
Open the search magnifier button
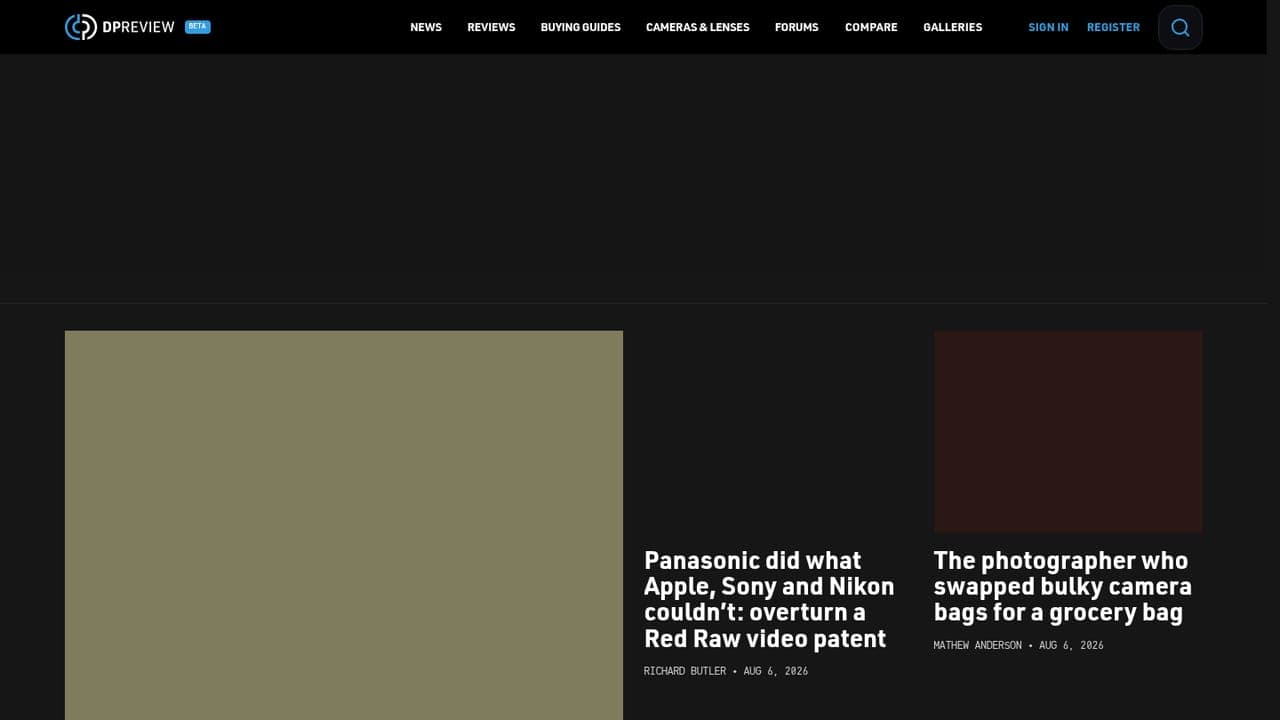click(x=1180, y=27)
